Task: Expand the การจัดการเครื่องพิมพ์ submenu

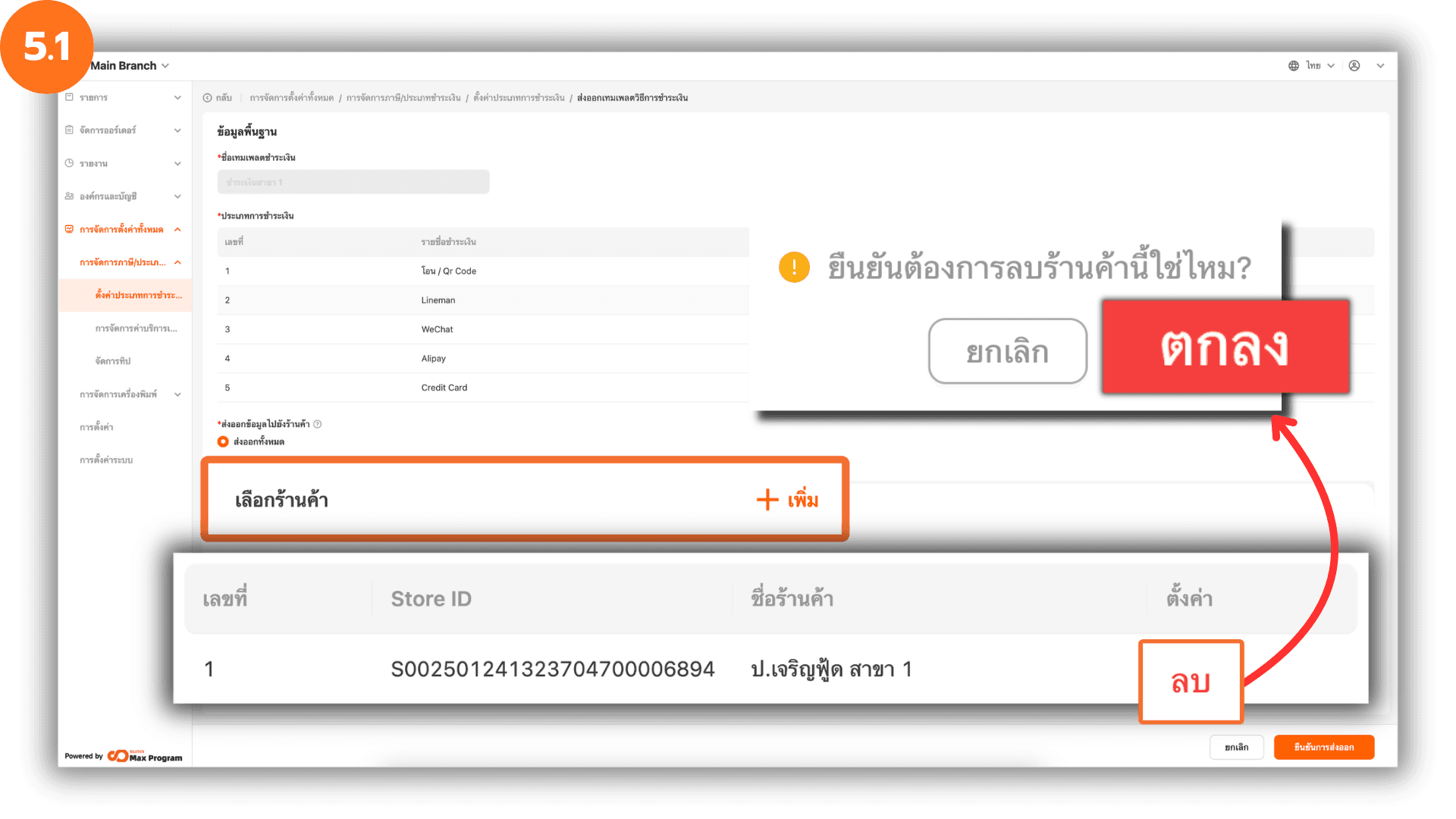Action: (177, 394)
